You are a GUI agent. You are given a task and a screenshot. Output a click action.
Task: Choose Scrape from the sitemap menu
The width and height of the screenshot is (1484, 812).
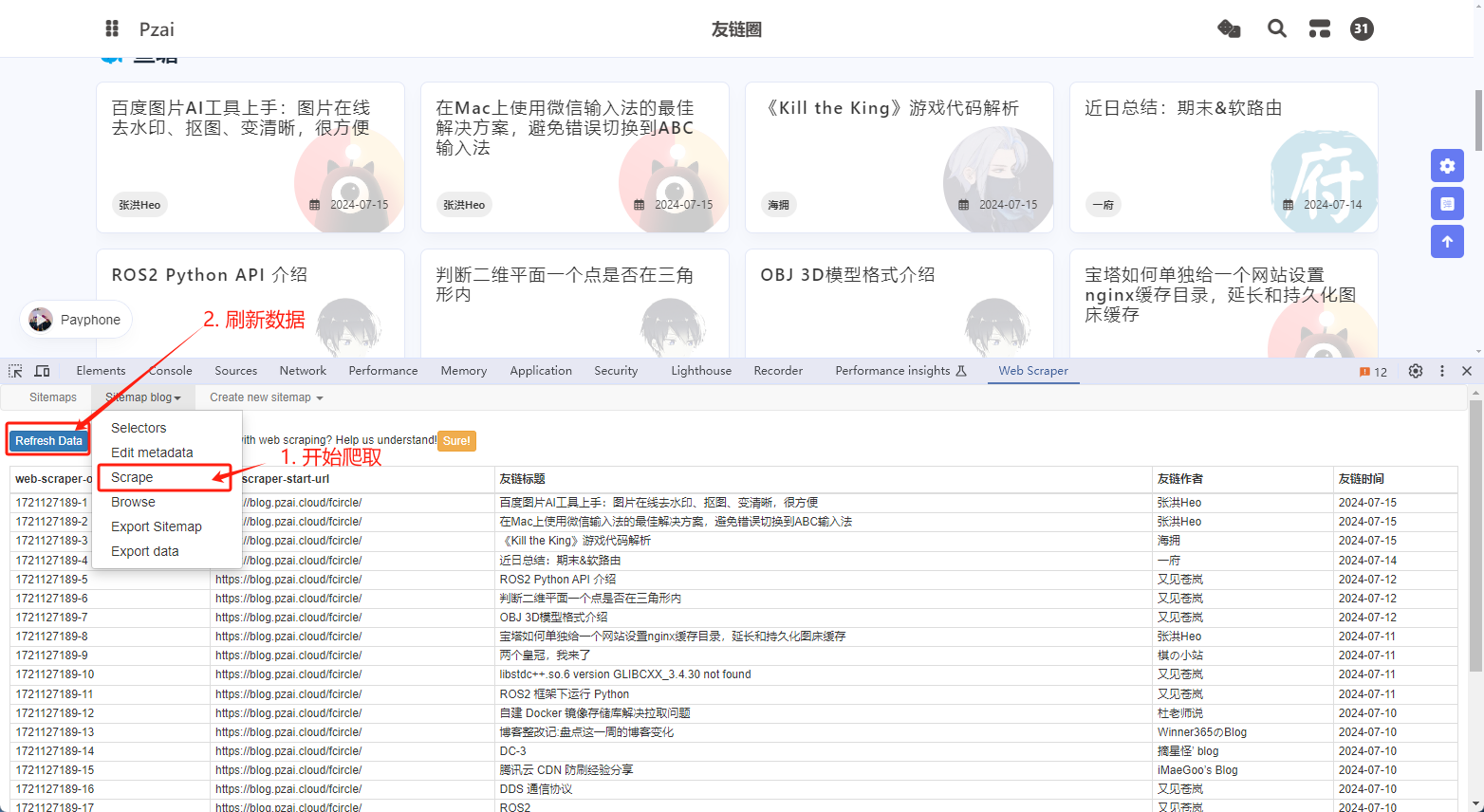tap(132, 477)
